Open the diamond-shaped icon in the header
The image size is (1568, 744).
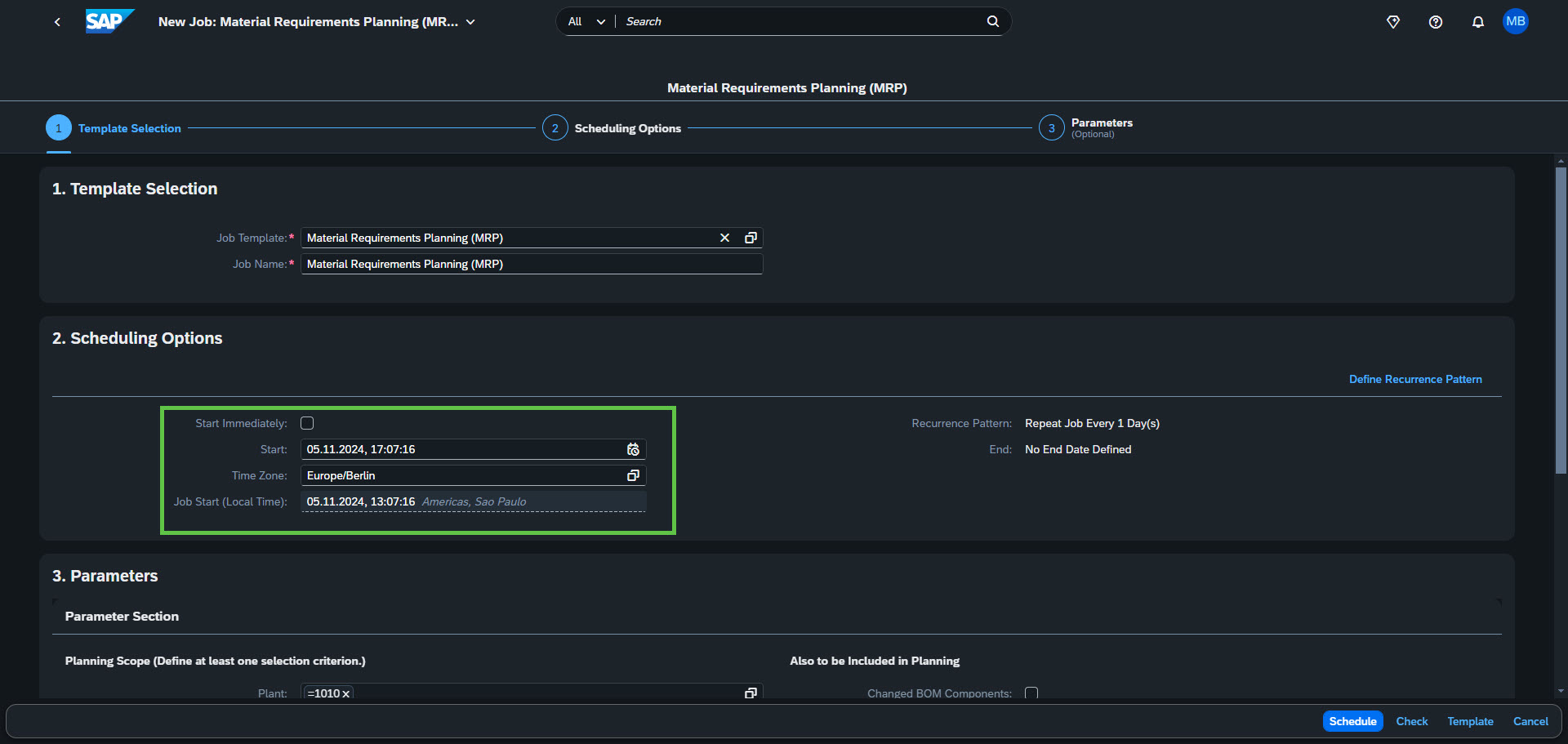click(1393, 22)
